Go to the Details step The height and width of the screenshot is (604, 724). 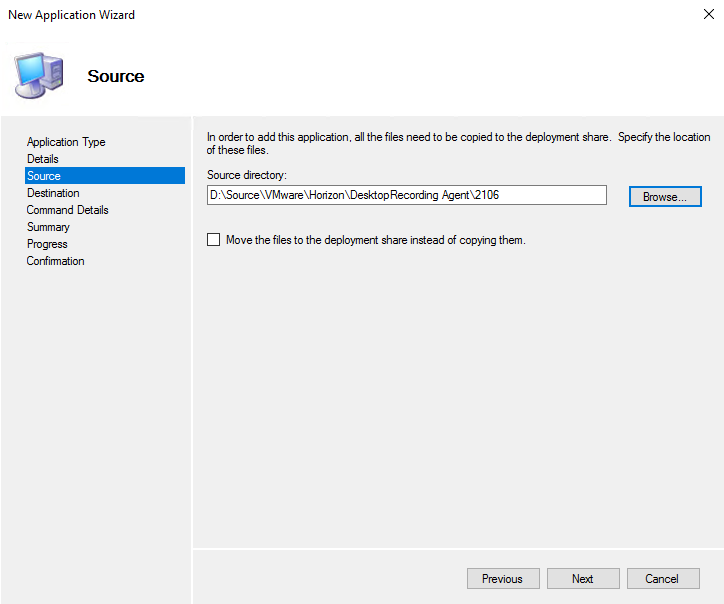pyautogui.click(x=43, y=159)
